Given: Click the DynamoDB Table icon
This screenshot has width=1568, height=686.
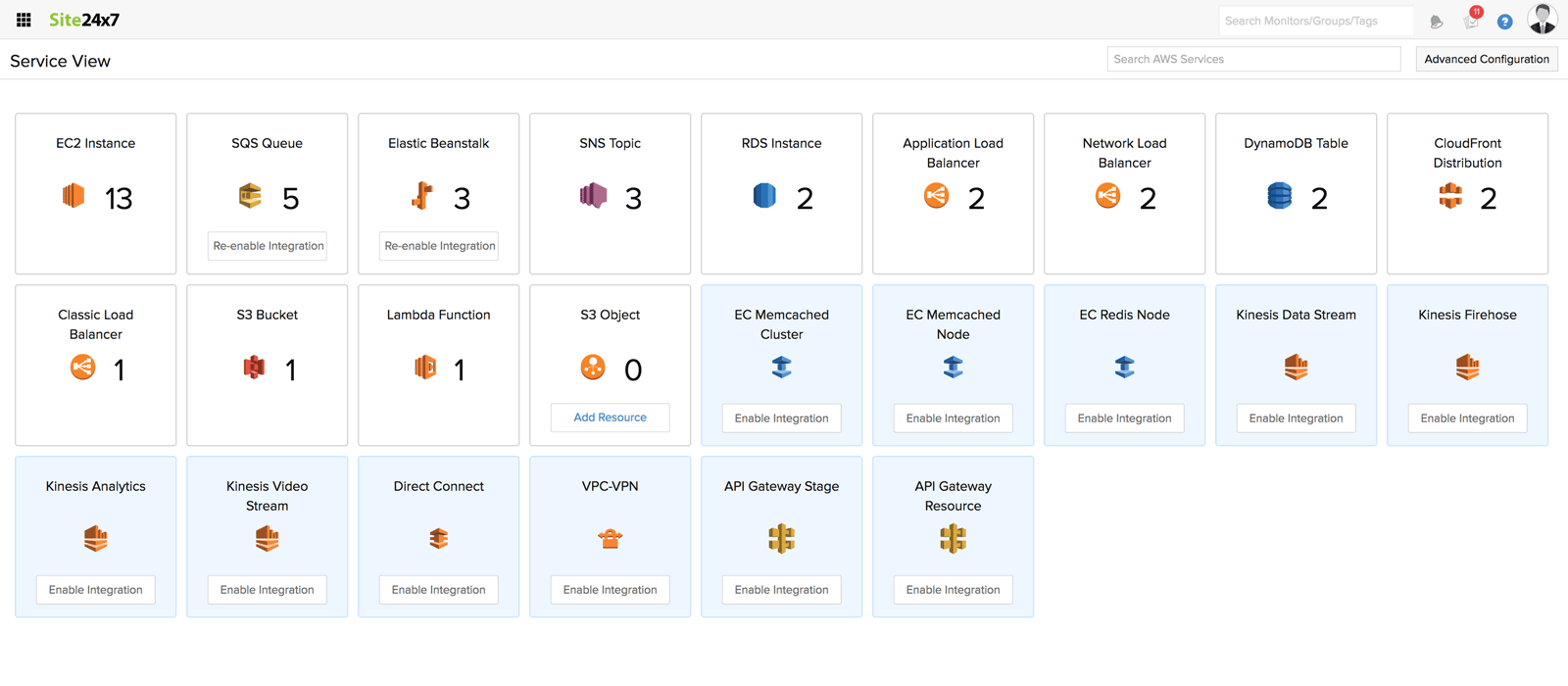Looking at the screenshot, I should [x=1280, y=196].
